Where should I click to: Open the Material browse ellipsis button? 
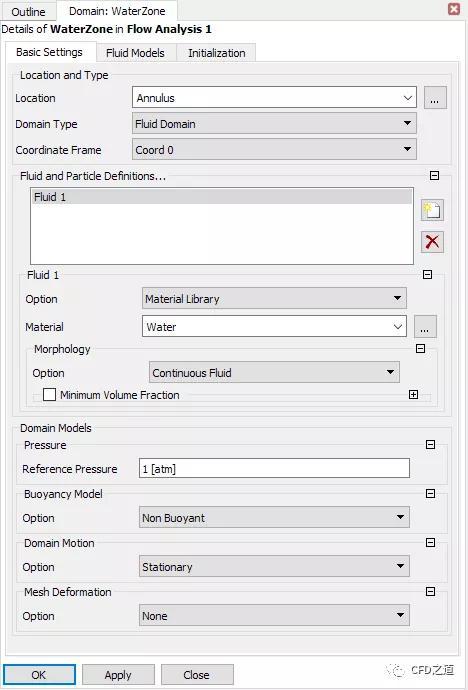click(x=425, y=327)
